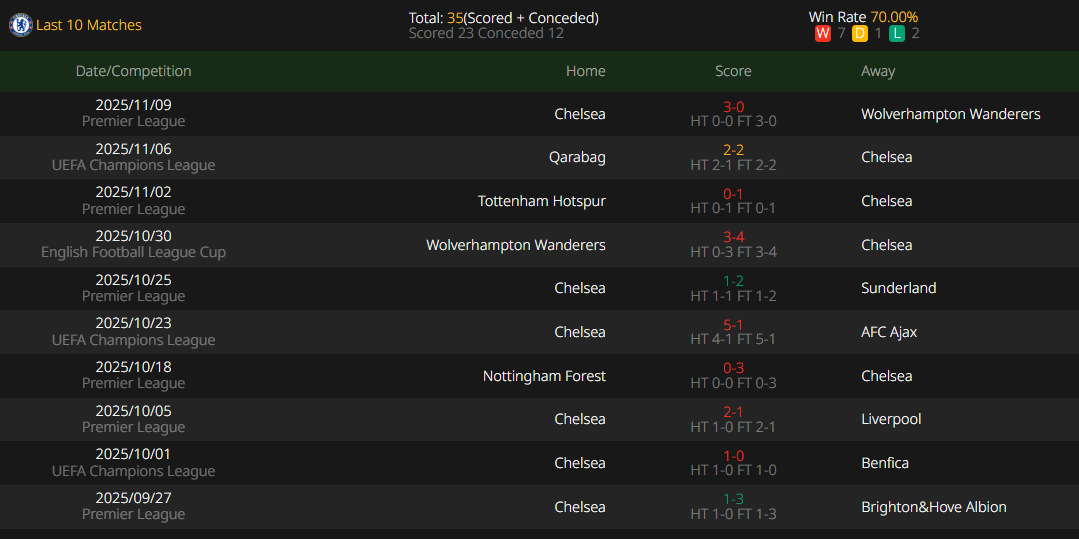View the 3-4 score of the League Cup match
The image size is (1079, 539).
click(733, 237)
